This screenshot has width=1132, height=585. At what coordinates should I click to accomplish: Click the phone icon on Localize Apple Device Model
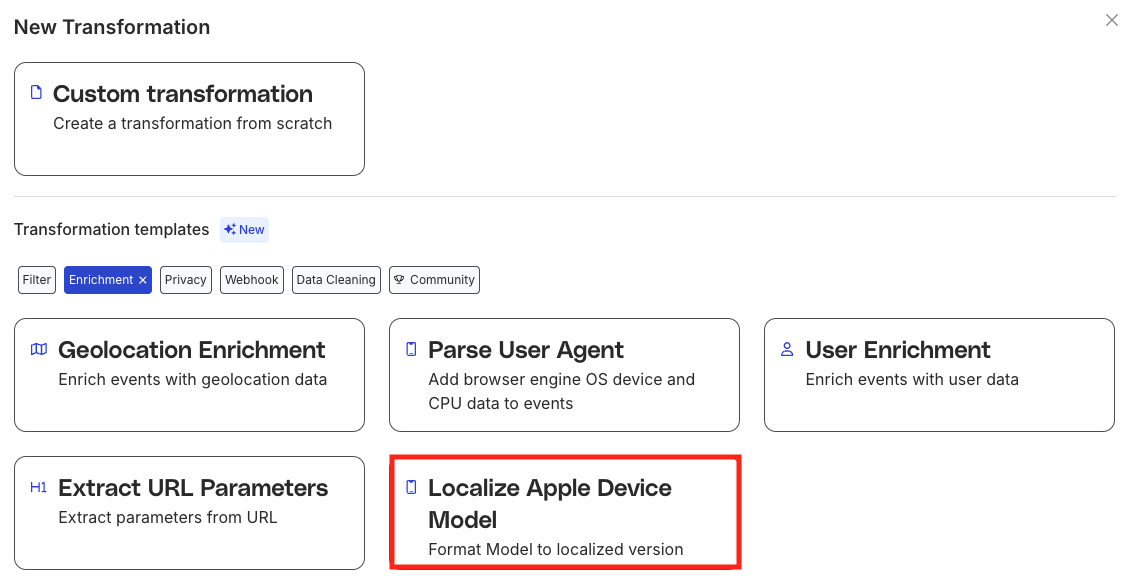(x=412, y=488)
